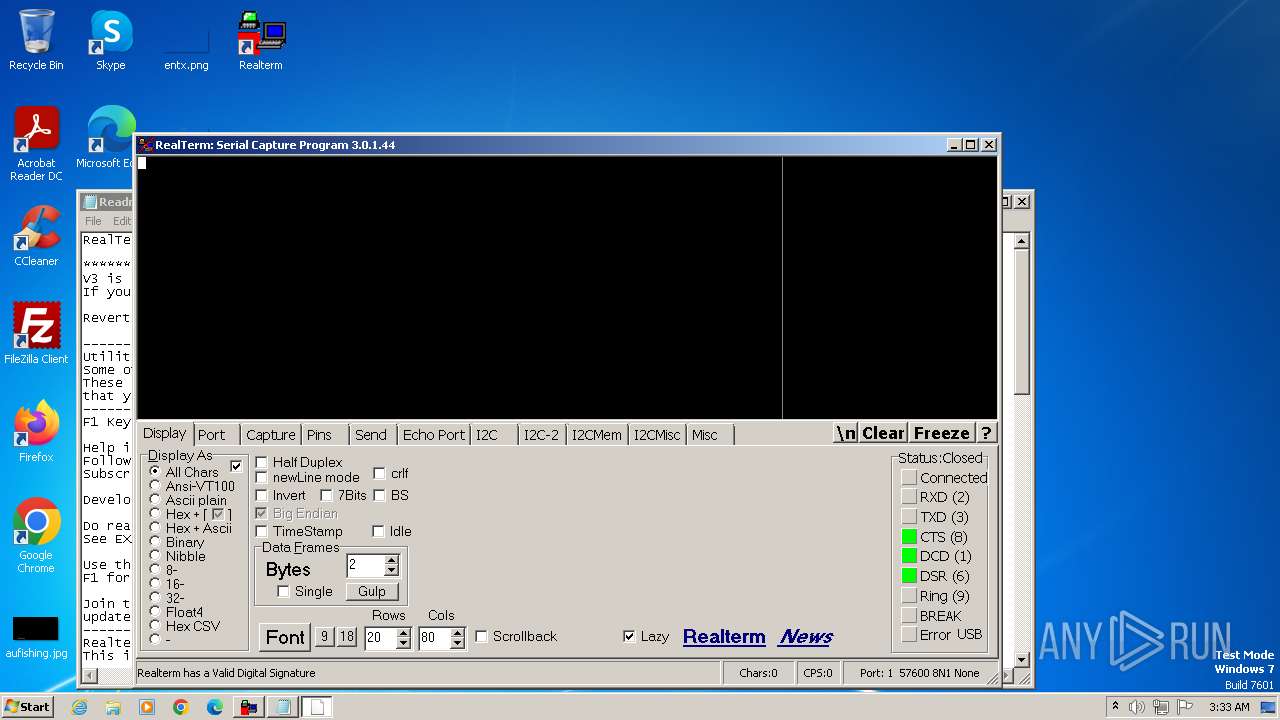
Task: Select aufishing.jpg desktop file
Action: coord(36,637)
